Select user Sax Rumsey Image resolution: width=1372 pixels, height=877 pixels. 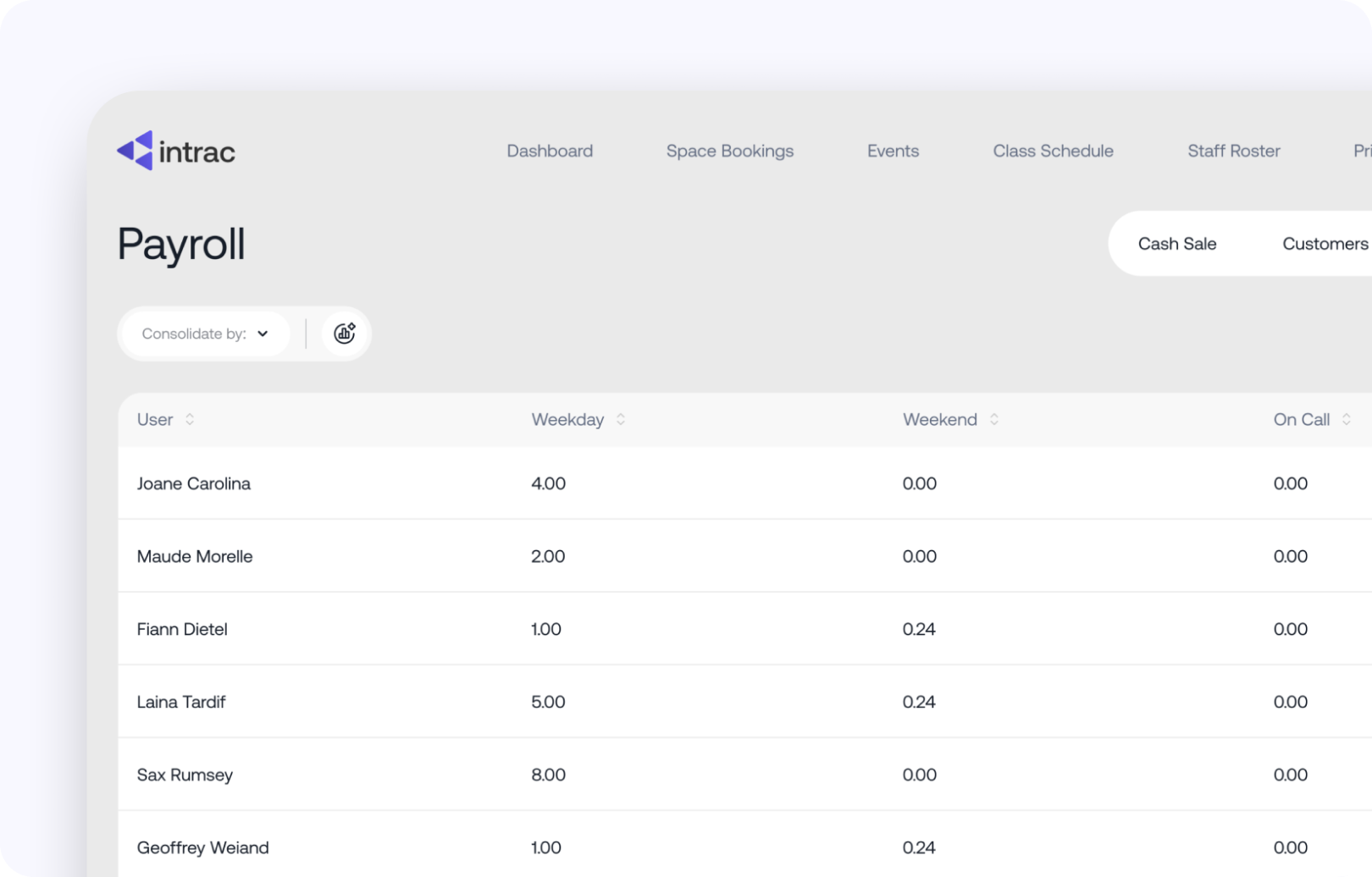(x=185, y=775)
